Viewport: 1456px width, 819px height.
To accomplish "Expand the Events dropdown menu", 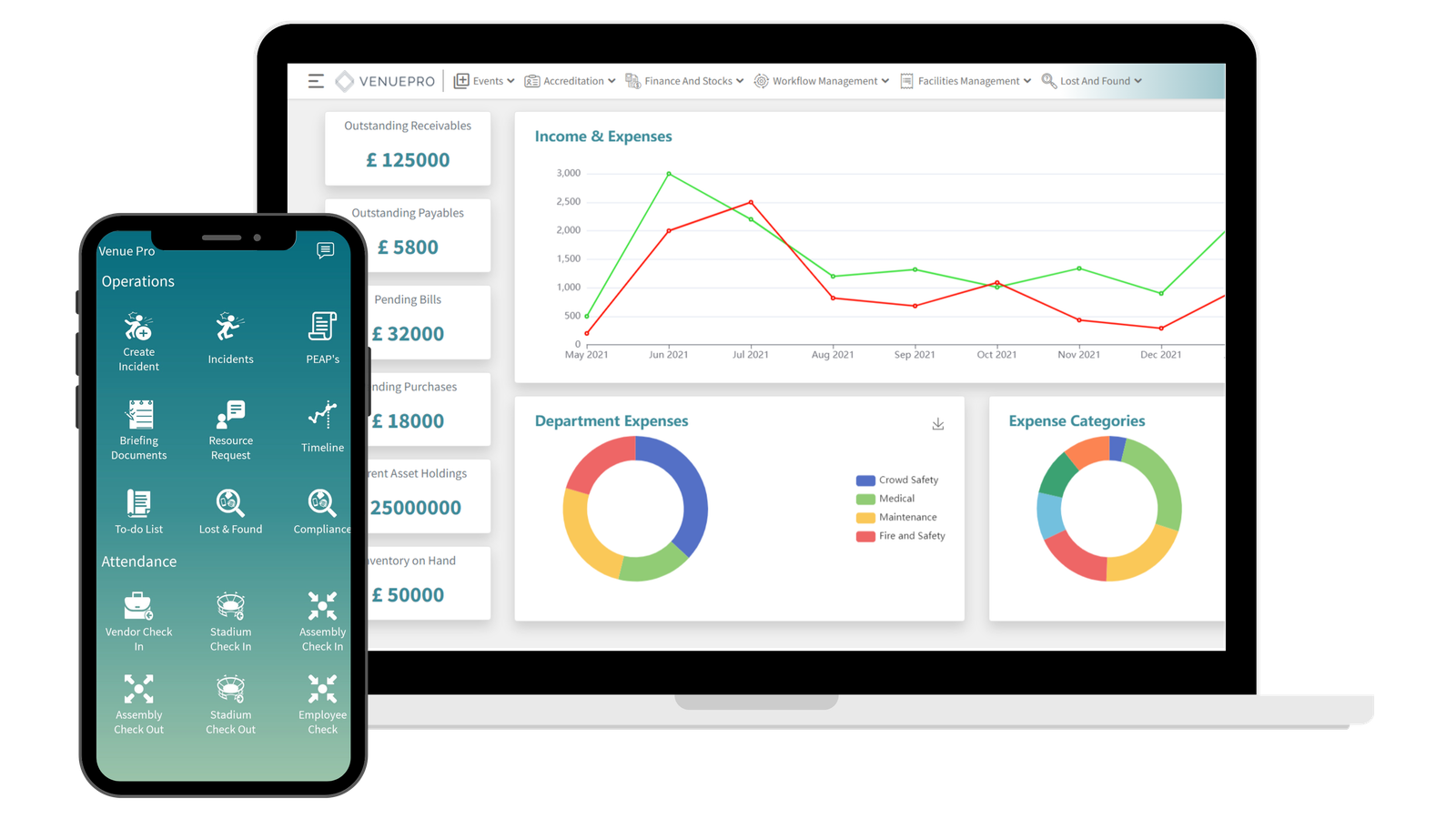I will coord(484,81).
